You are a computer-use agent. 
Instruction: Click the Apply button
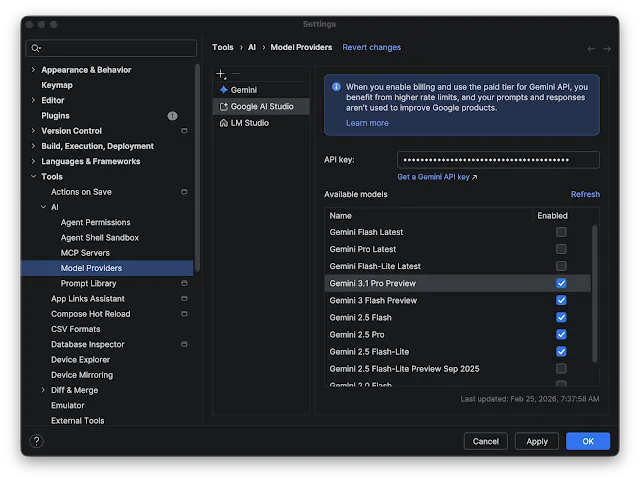point(537,441)
